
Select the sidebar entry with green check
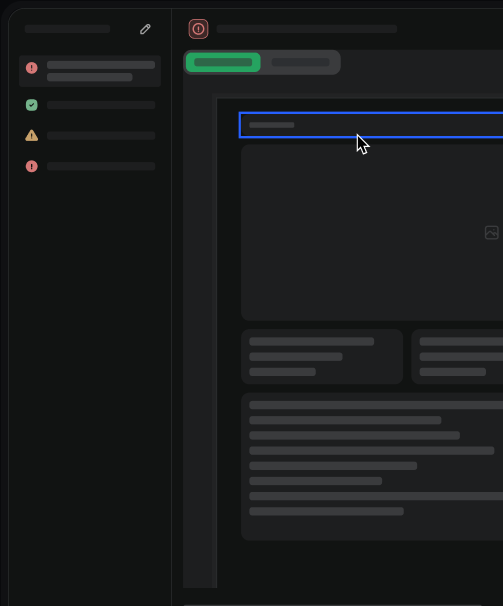click(90, 105)
